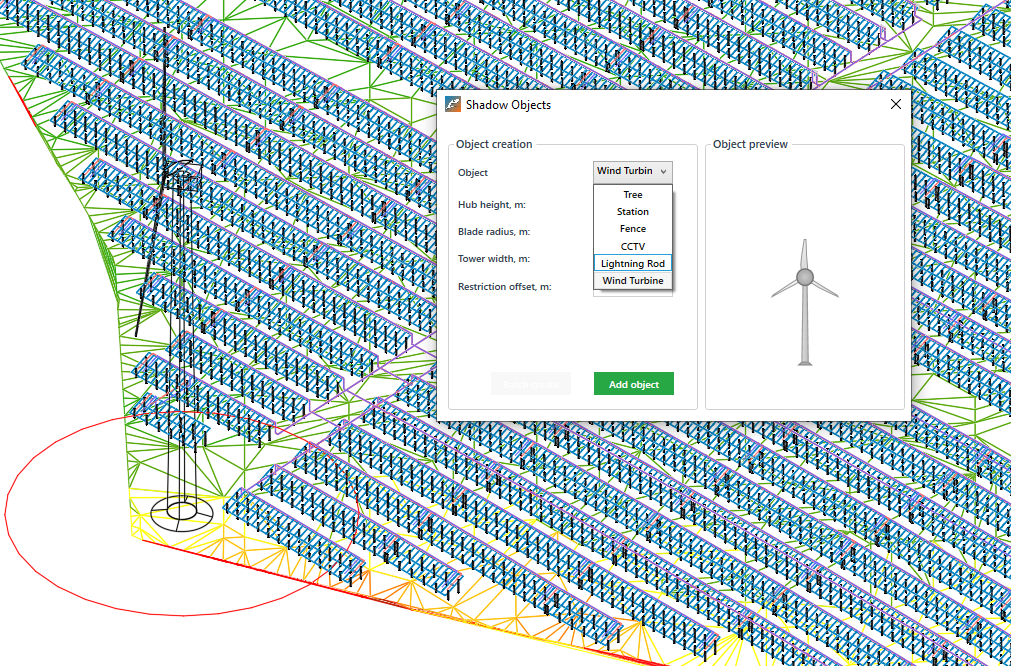Collapse the Object combo box arrow
Viewport: 1011px width, 666px height.
(663, 171)
